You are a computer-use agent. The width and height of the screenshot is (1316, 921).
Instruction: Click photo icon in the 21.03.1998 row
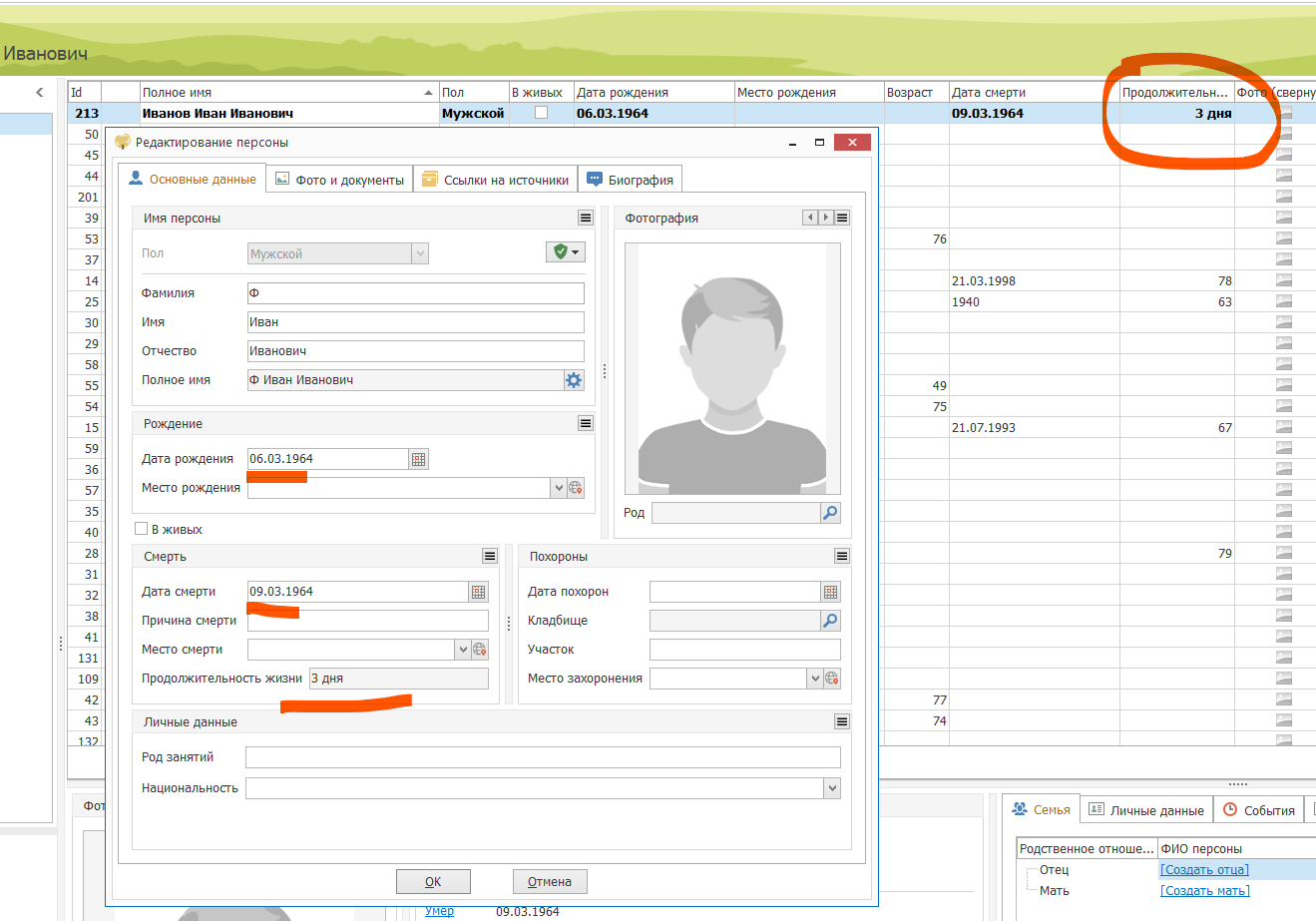pos(1285,281)
